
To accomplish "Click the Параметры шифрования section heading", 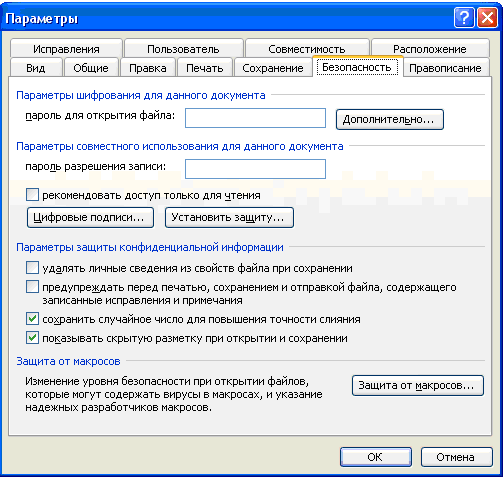I will [x=141, y=95].
